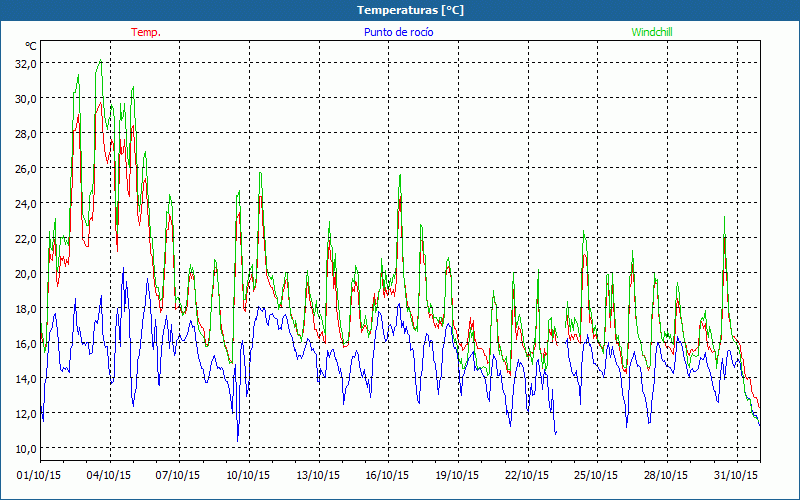Click the 26,0 y-axis value
This screenshot has width=800, height=500.
[x=26, y=168]
